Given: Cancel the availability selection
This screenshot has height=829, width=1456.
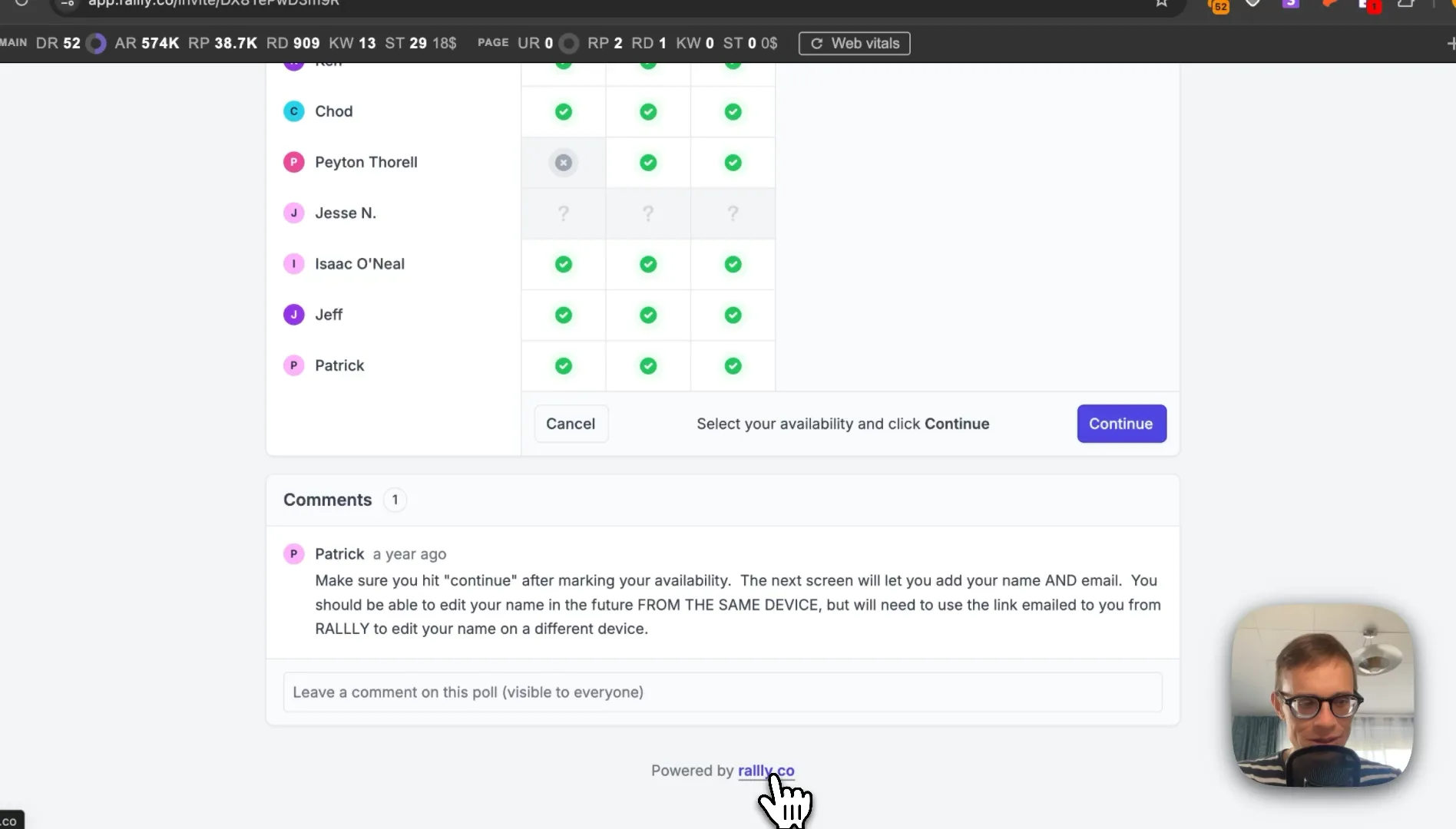Looking at the screenshot, I should tap(571, 424).
